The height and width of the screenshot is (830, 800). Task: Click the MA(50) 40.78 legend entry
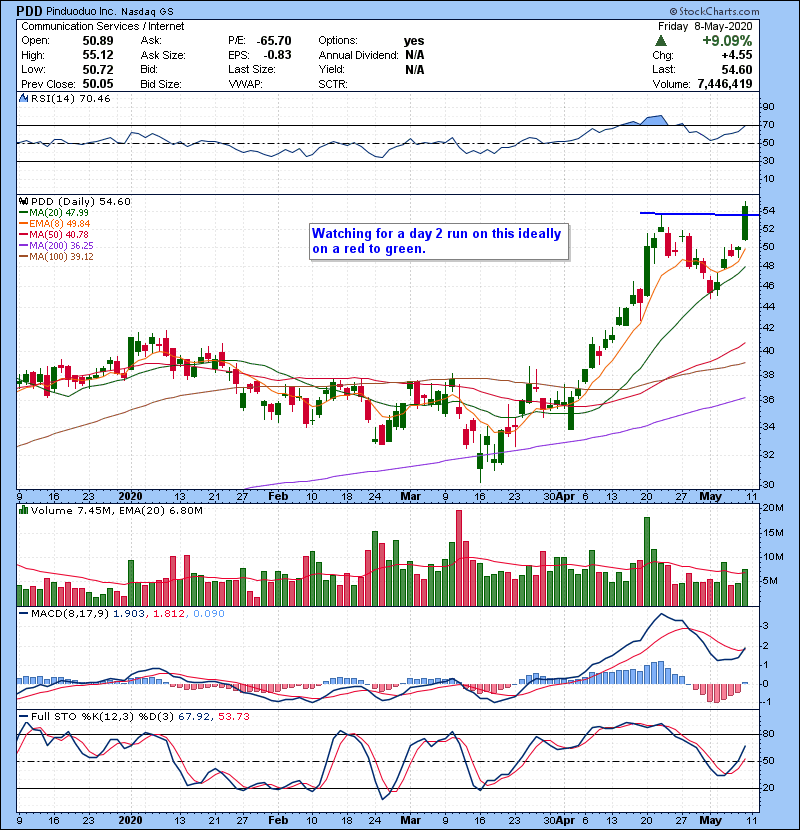tap(54, 234)
